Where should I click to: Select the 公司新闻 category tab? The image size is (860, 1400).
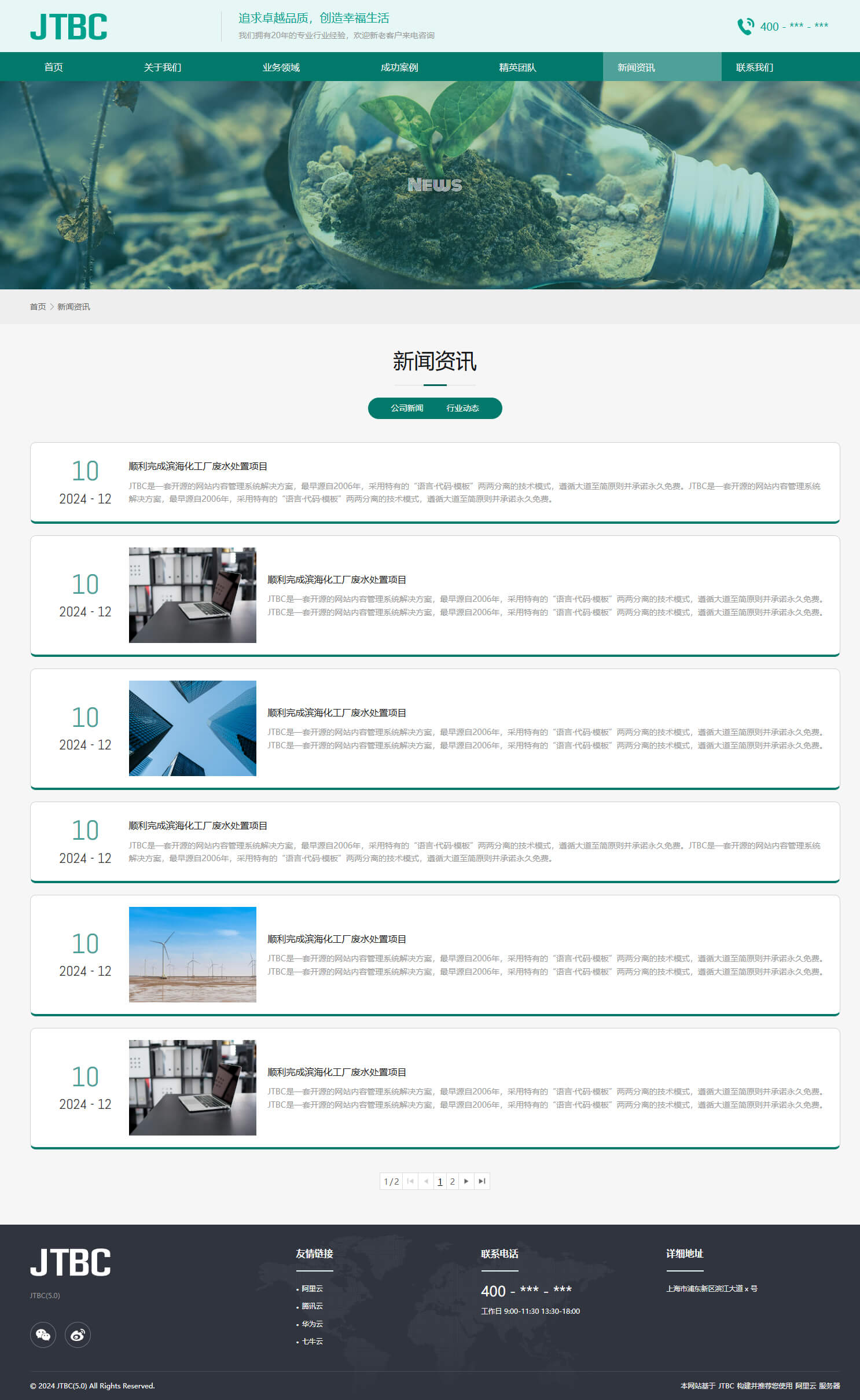pyautogui.click(x=407, y=408)
